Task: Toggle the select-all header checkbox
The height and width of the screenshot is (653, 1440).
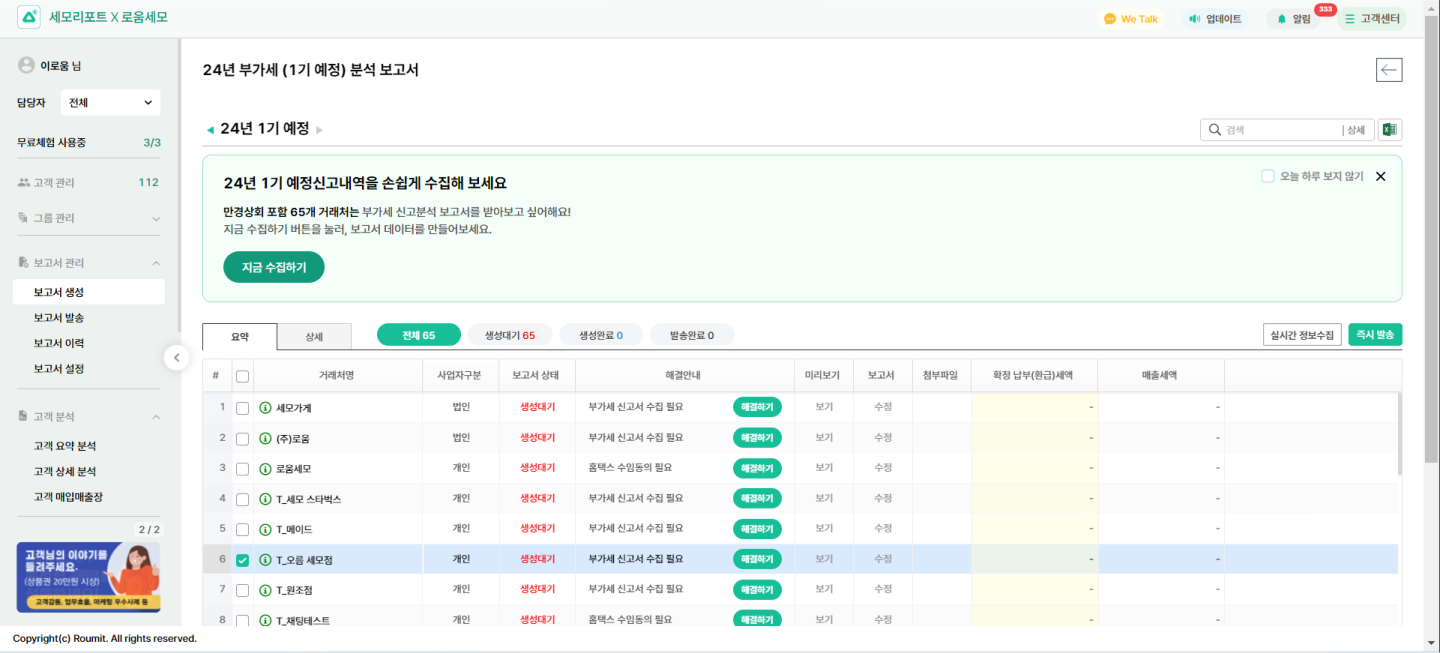Action: point(242,376)
